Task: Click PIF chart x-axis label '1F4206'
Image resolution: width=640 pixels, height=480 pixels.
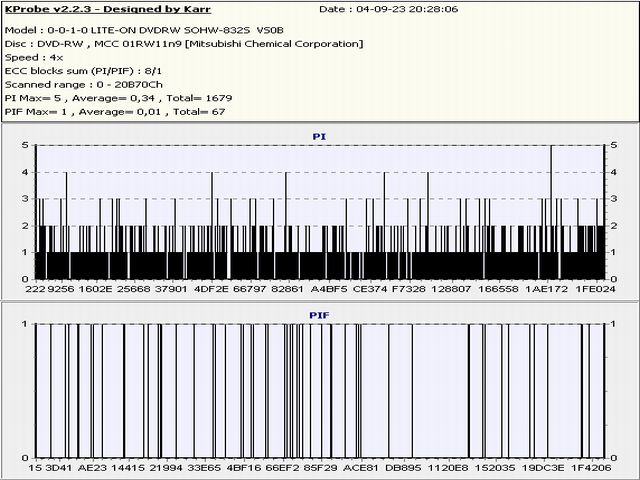Action: (x=591, y=468)
